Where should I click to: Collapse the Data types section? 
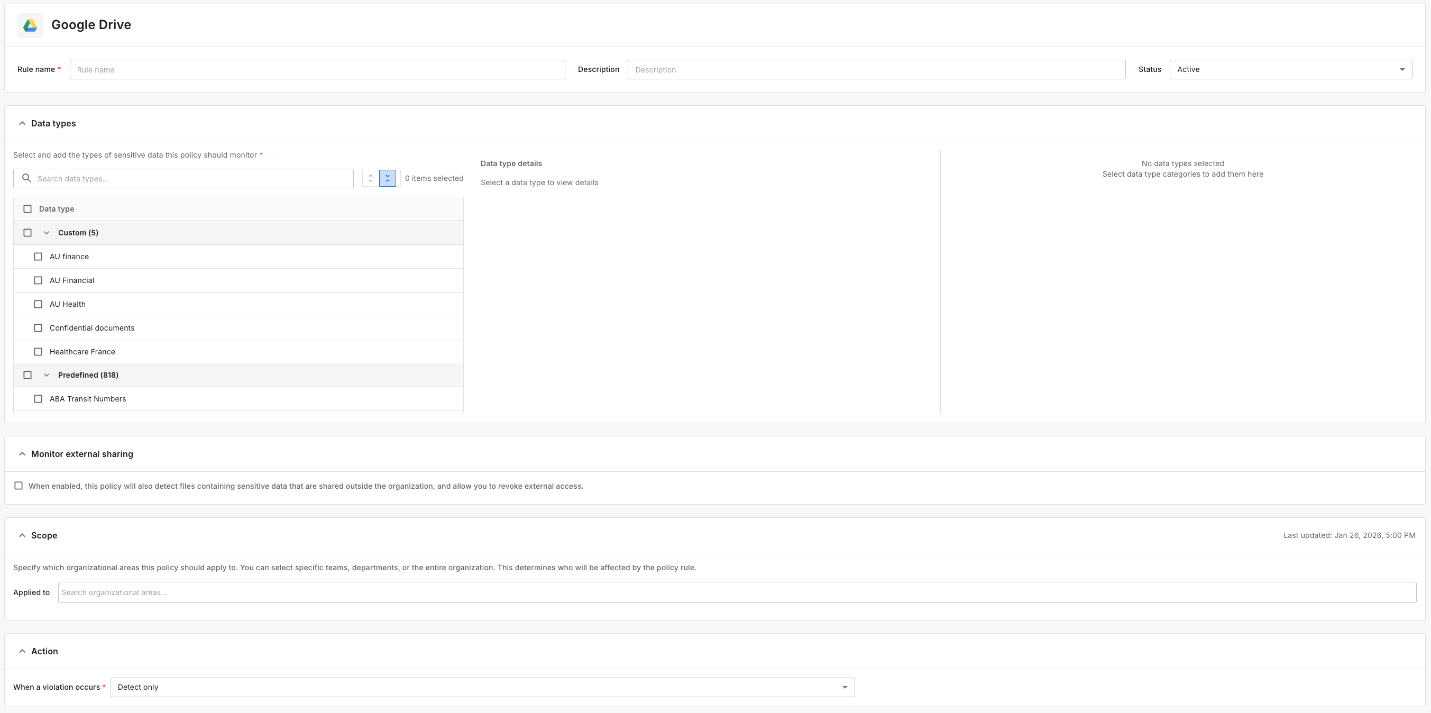point(22,124)
